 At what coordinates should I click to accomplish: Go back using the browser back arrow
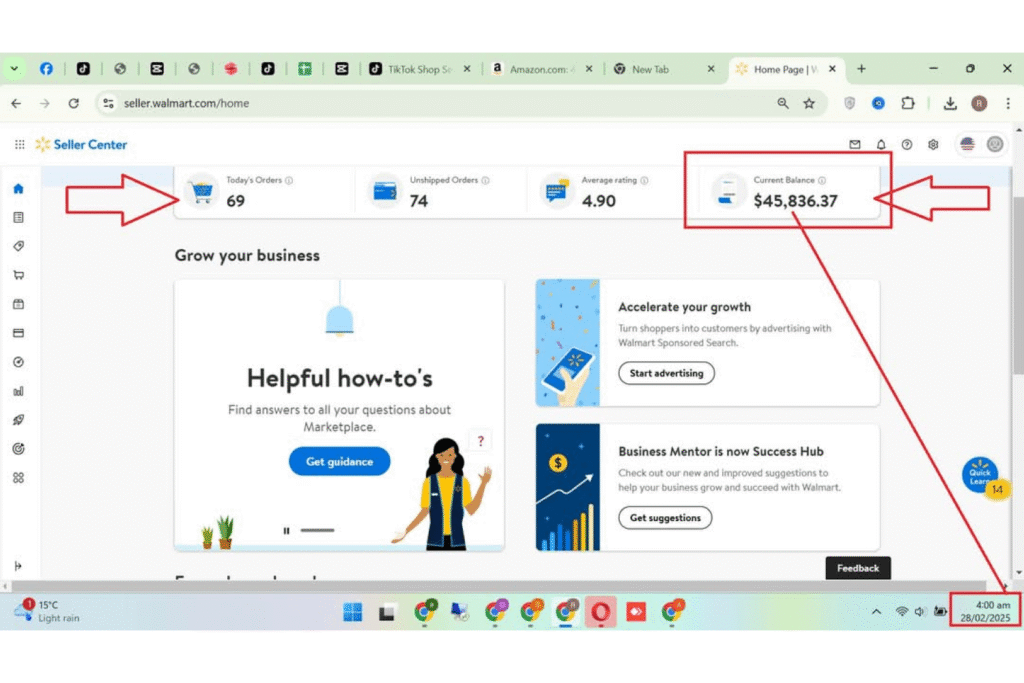point(16,103)
